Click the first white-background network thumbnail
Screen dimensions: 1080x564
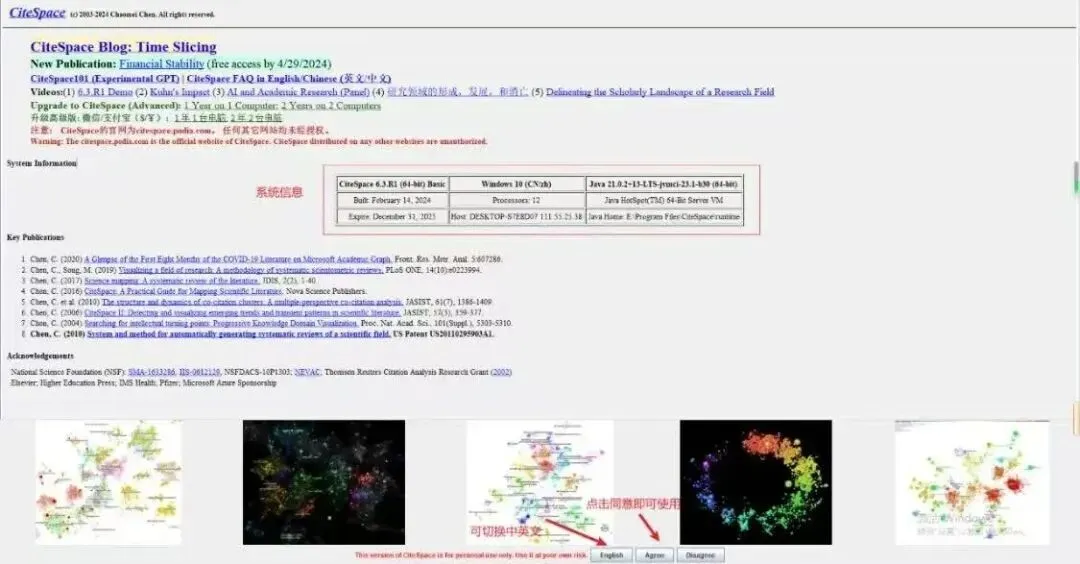108,482
